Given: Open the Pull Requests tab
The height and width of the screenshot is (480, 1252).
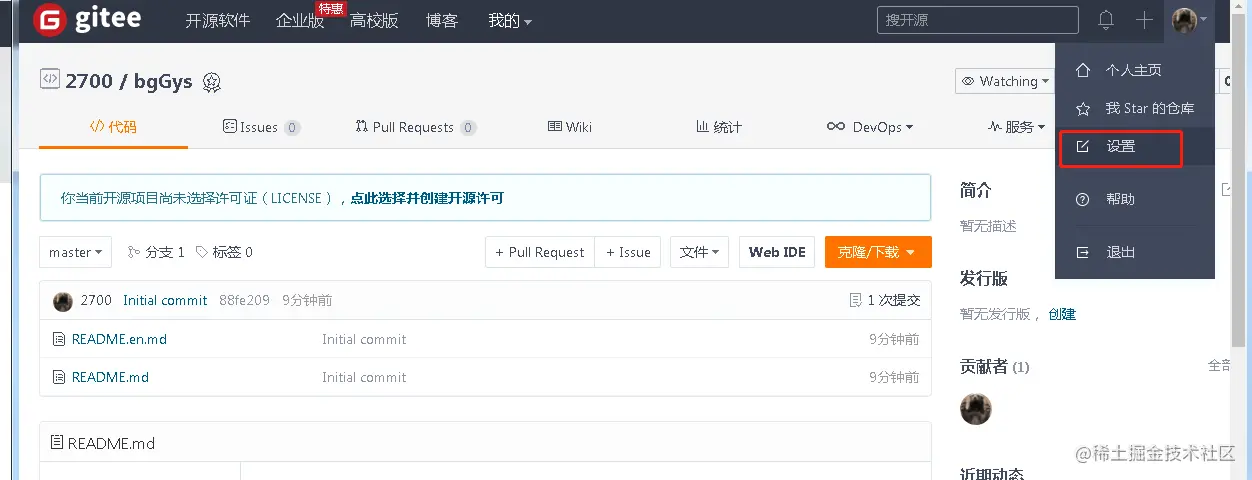Looking at the screenshot, I should click(x=416, y=127).
